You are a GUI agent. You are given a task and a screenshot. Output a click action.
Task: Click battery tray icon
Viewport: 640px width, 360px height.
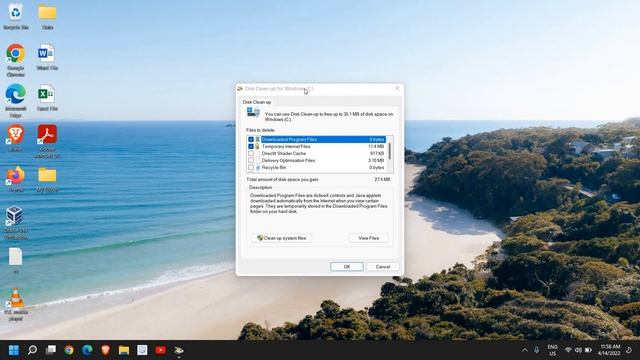coord(588,350)
